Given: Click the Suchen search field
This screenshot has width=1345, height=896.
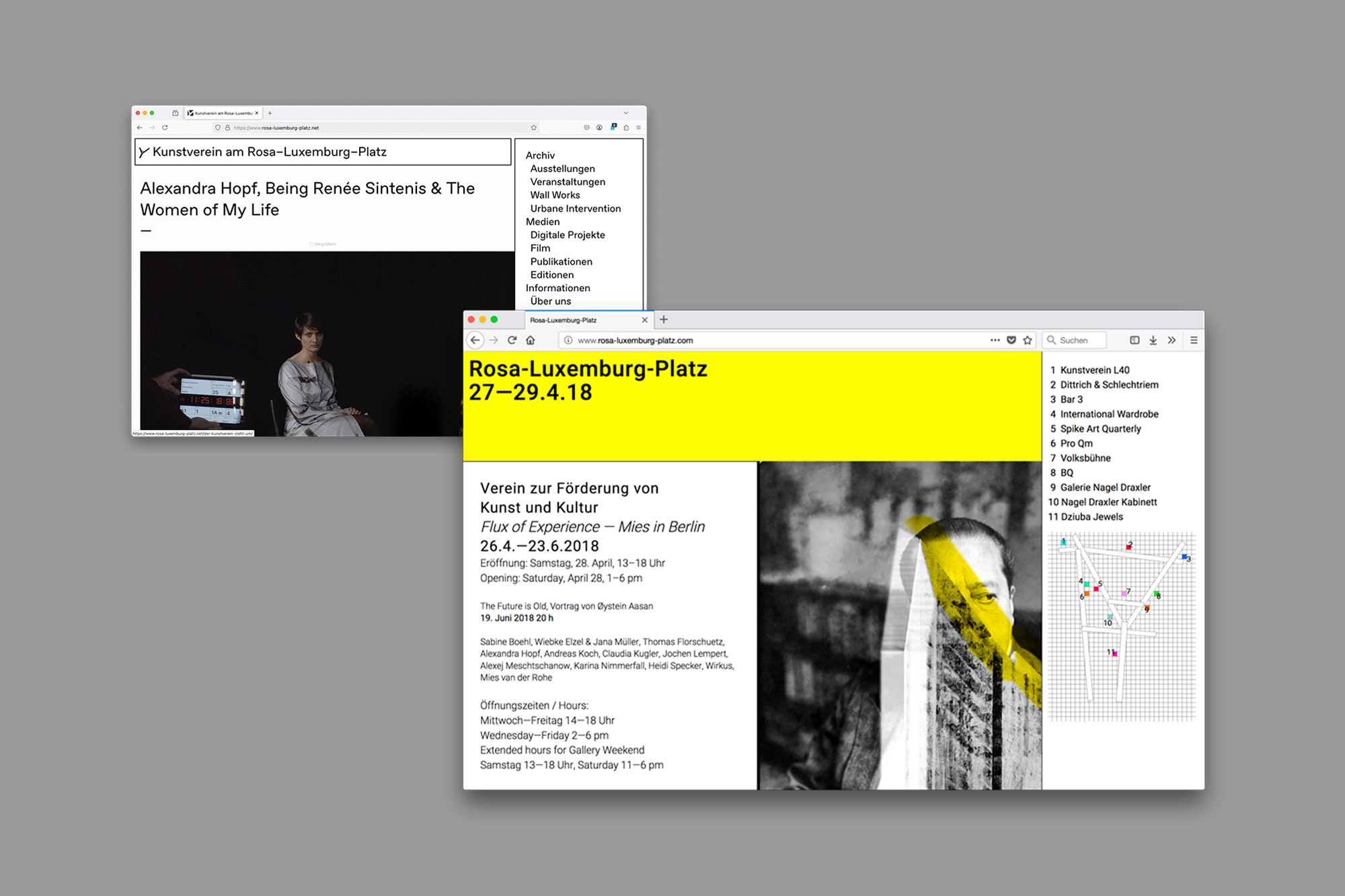Looking at the screenshot, I should coord(1075,340).
